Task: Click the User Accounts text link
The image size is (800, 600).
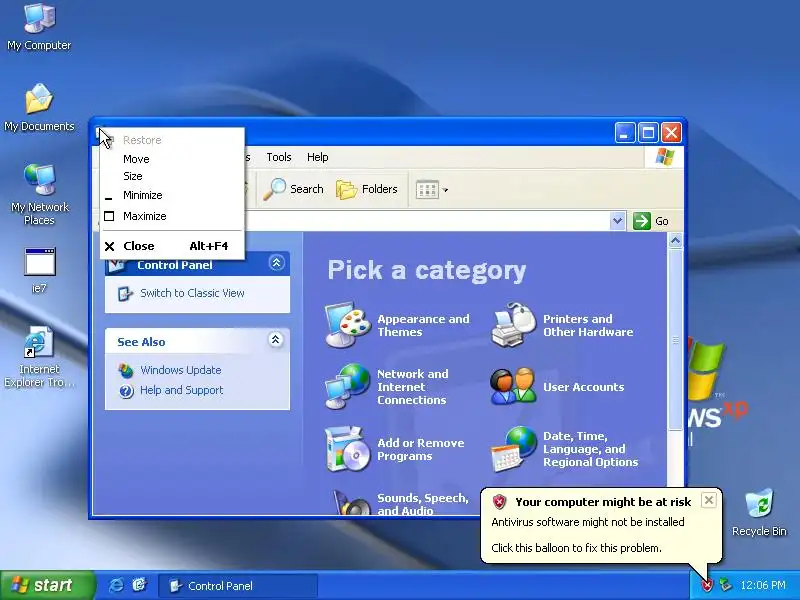Action: 583,387
